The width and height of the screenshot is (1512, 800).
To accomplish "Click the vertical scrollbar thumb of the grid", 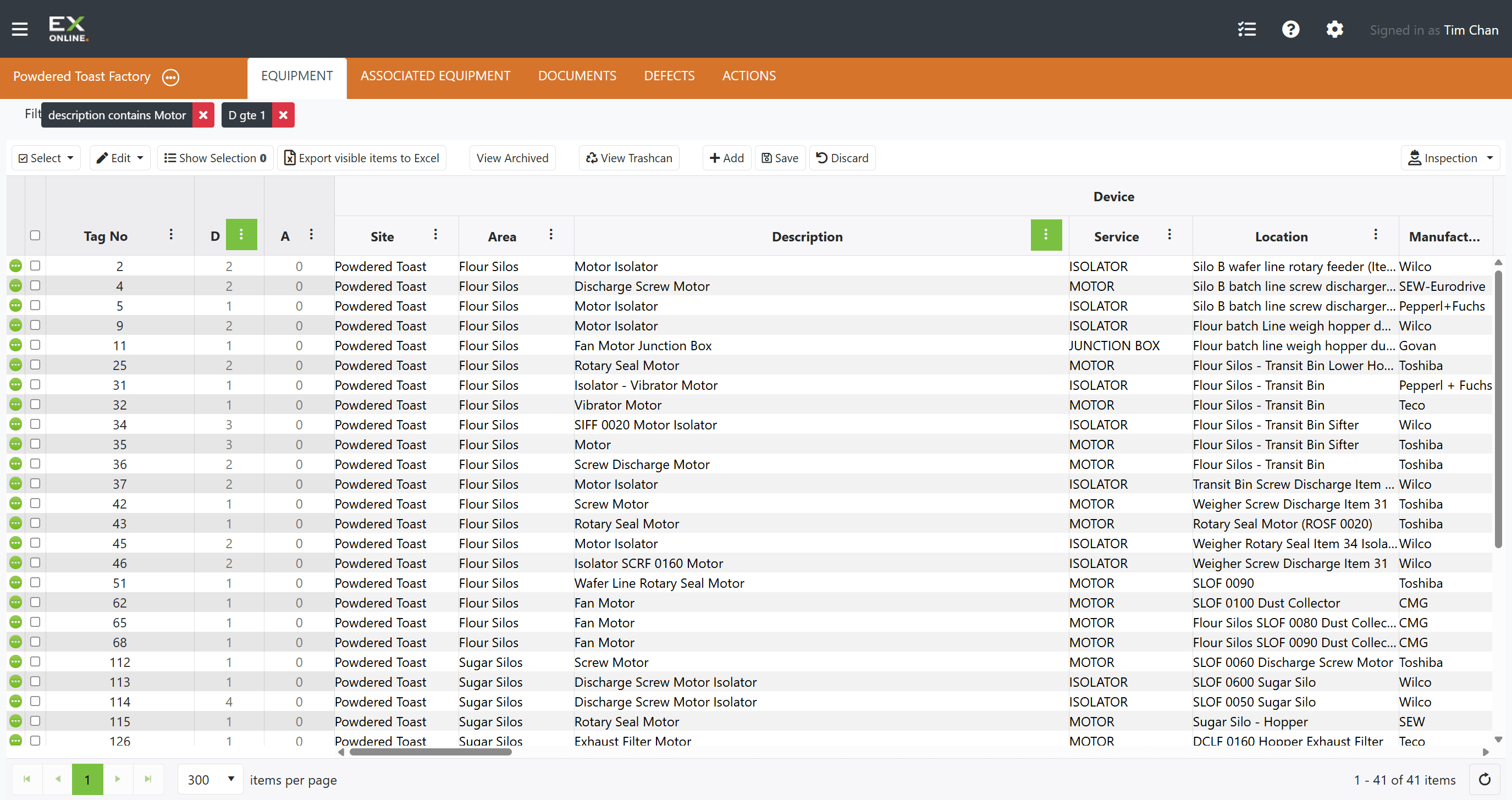I will [x=1498, y=409].
